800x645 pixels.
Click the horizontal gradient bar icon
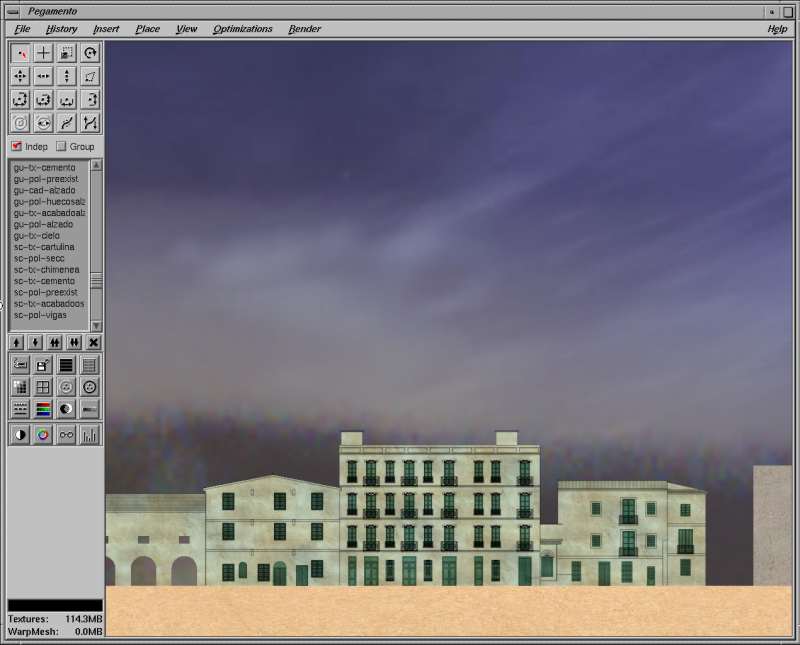pyautogui.click(x=90, y=409)
